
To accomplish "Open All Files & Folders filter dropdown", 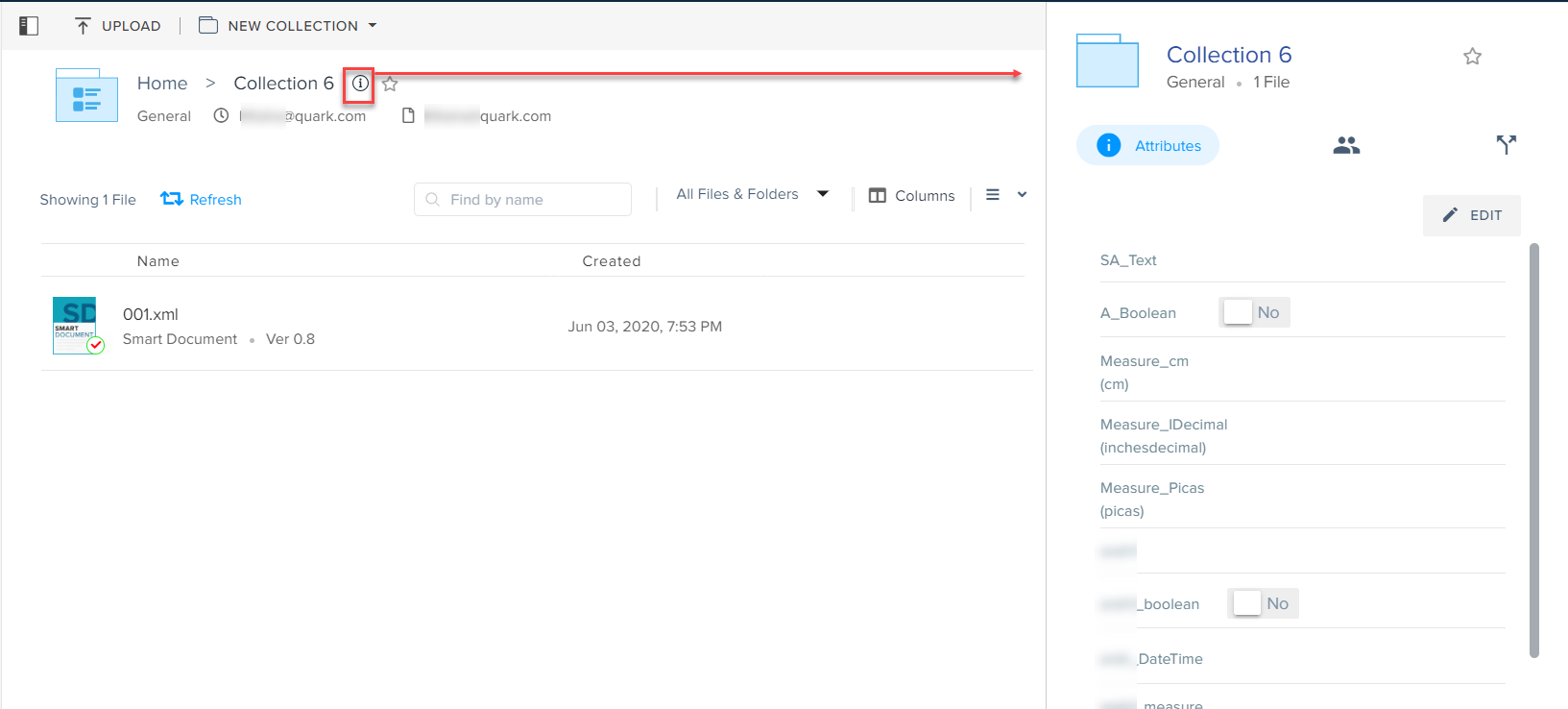I will point(752,194).
